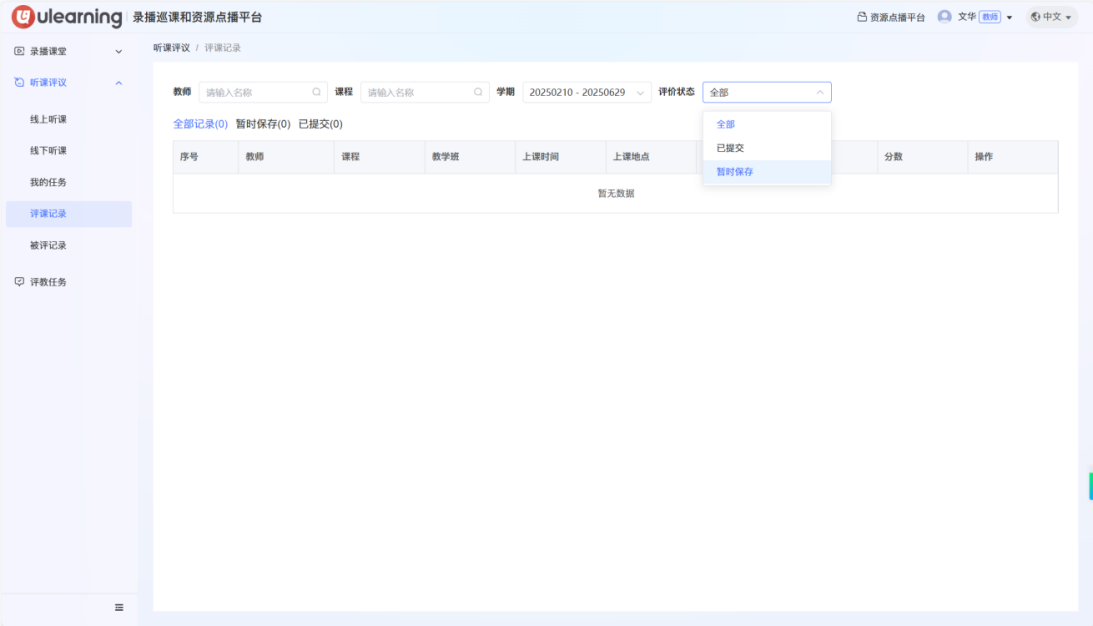Click the 评教任务 sidebar icon
The image size is (1093, 626).
(19, 282)
